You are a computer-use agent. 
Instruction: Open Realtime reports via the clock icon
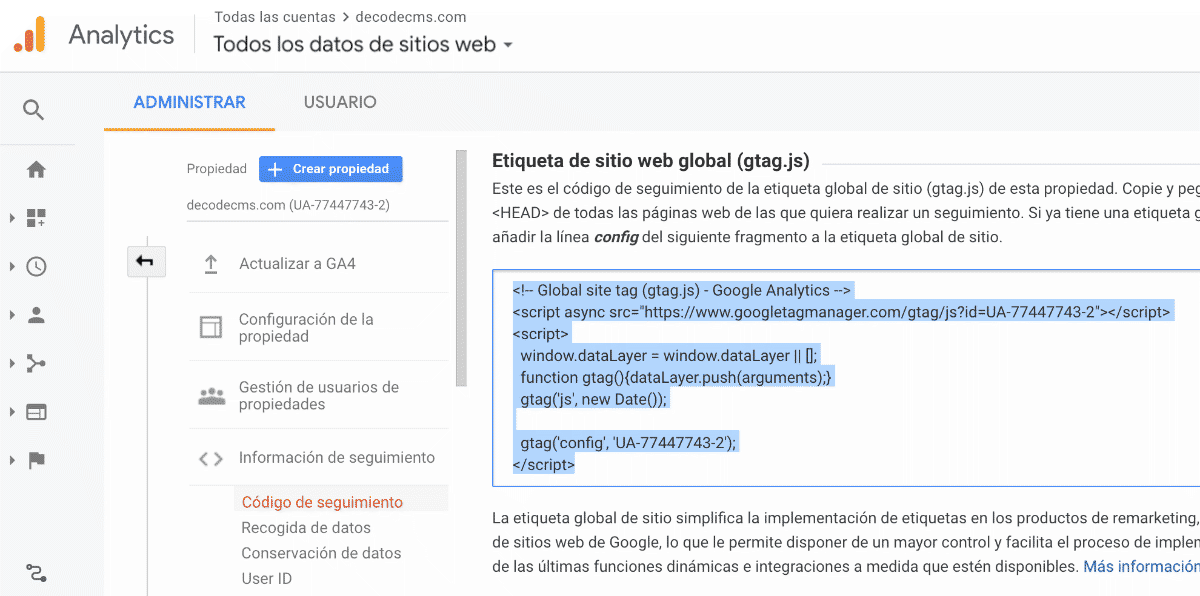pyautogui.click(x=36, y=266)
